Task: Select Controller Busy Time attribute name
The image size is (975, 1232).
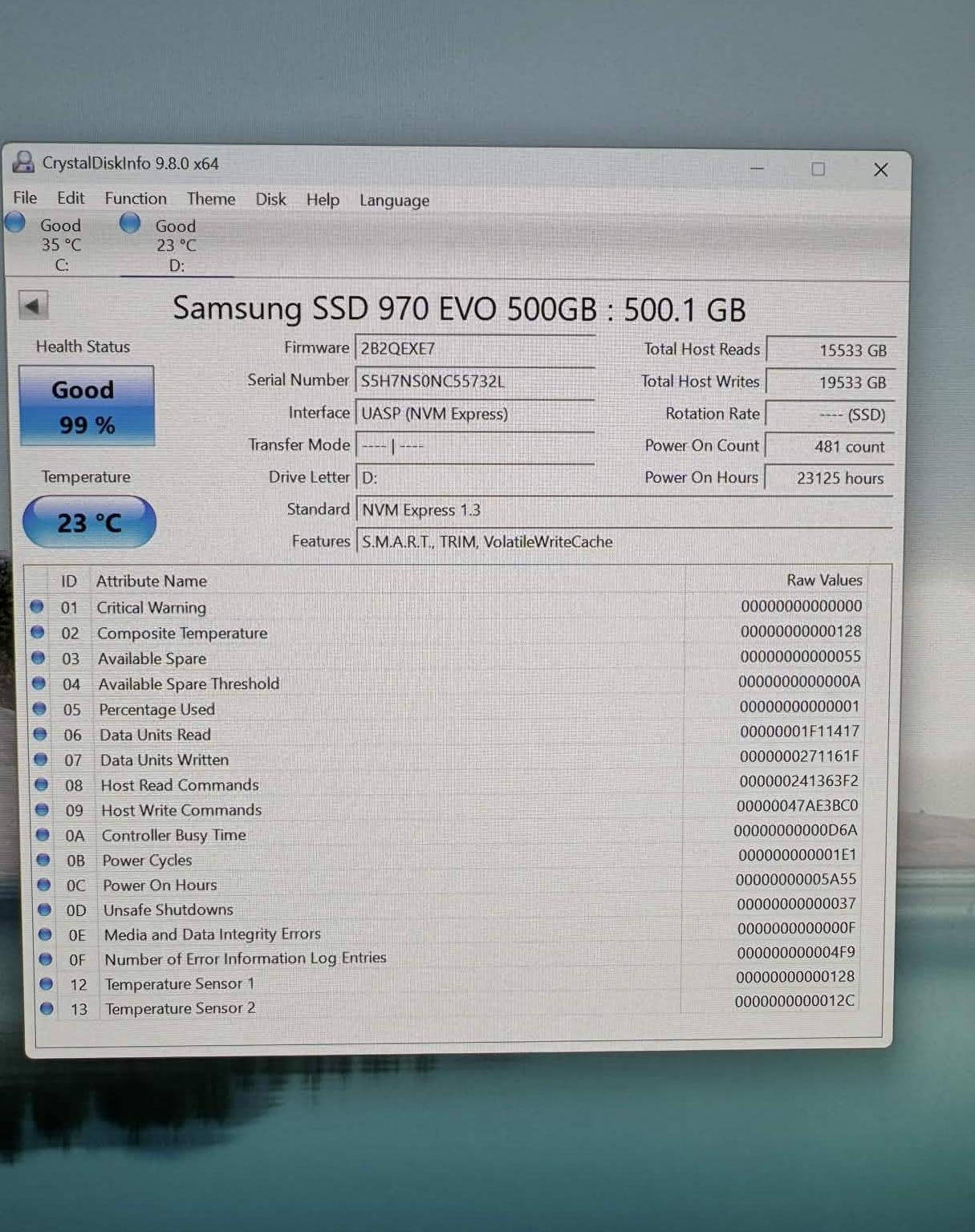Action: (173, 835)
